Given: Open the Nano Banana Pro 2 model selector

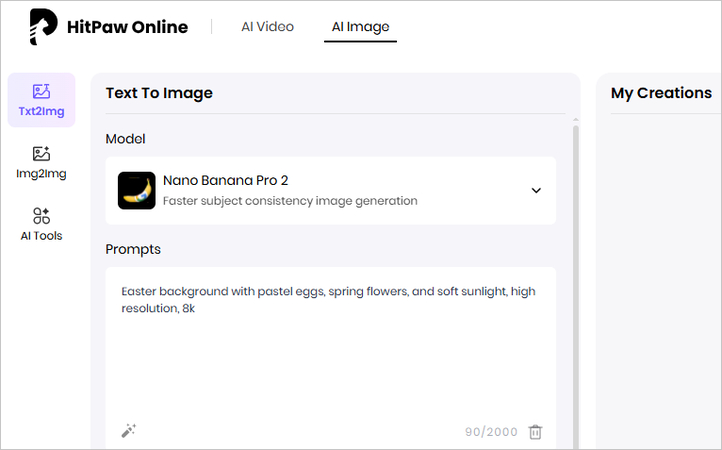Looking at the screenshot, I should pos(330,190).
